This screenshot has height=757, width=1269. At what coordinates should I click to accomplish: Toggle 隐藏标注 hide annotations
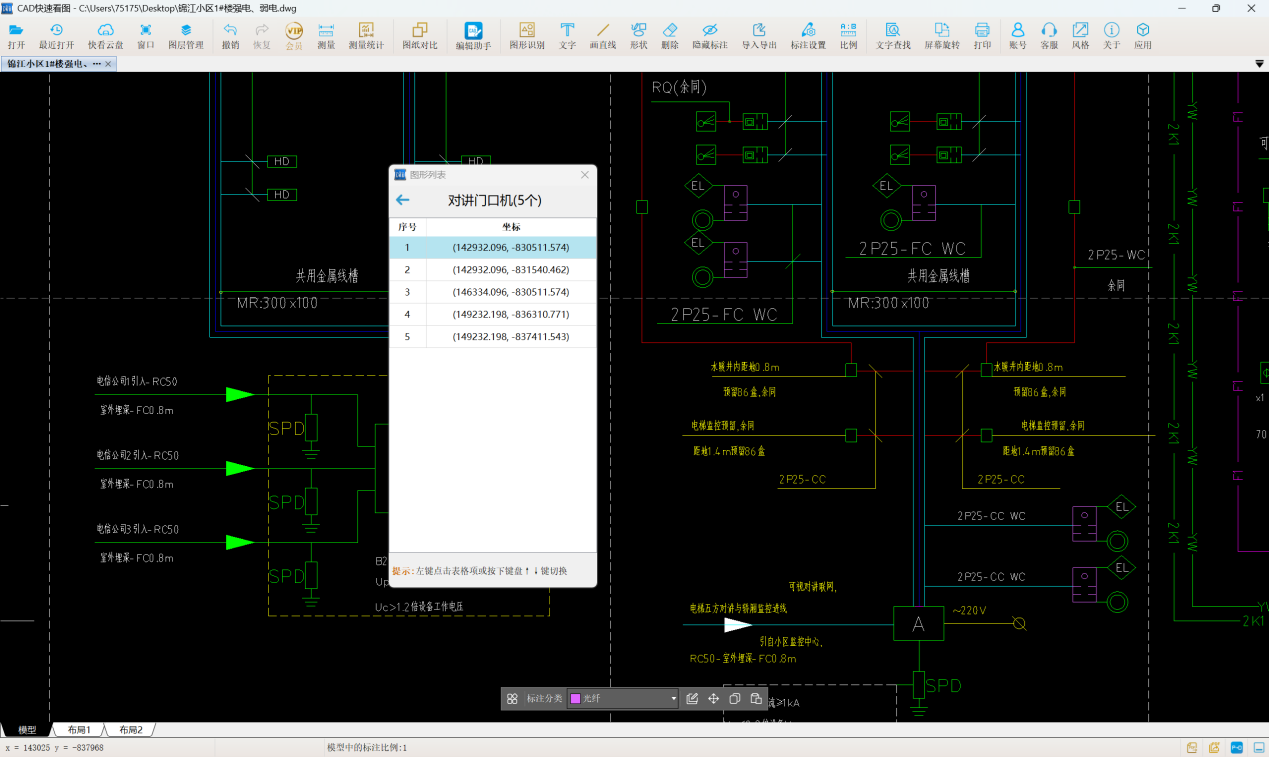tap(710, 35)
